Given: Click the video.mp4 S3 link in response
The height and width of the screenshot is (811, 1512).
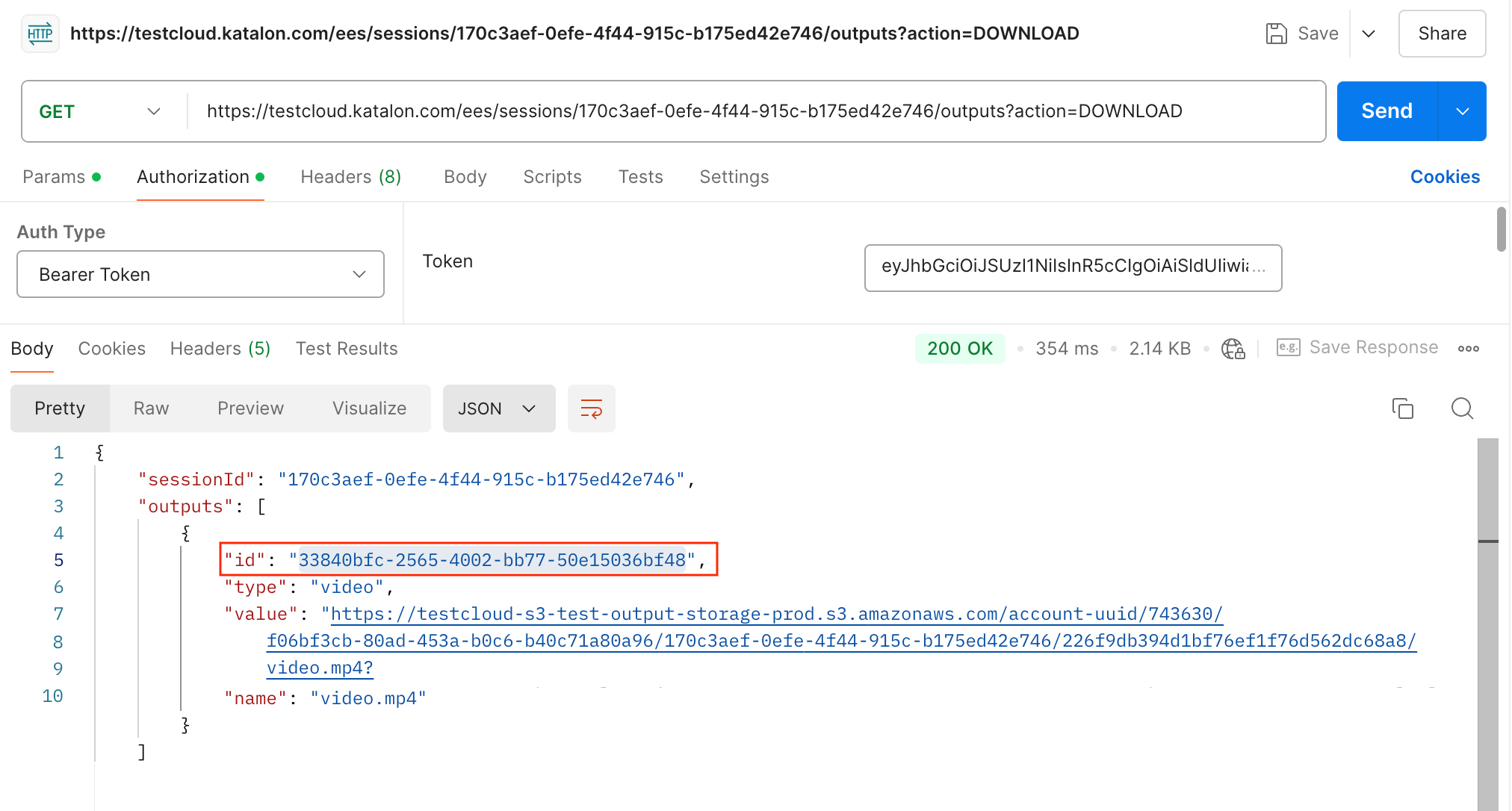Looking at the screenshot, I should click(x=319, y=667).
